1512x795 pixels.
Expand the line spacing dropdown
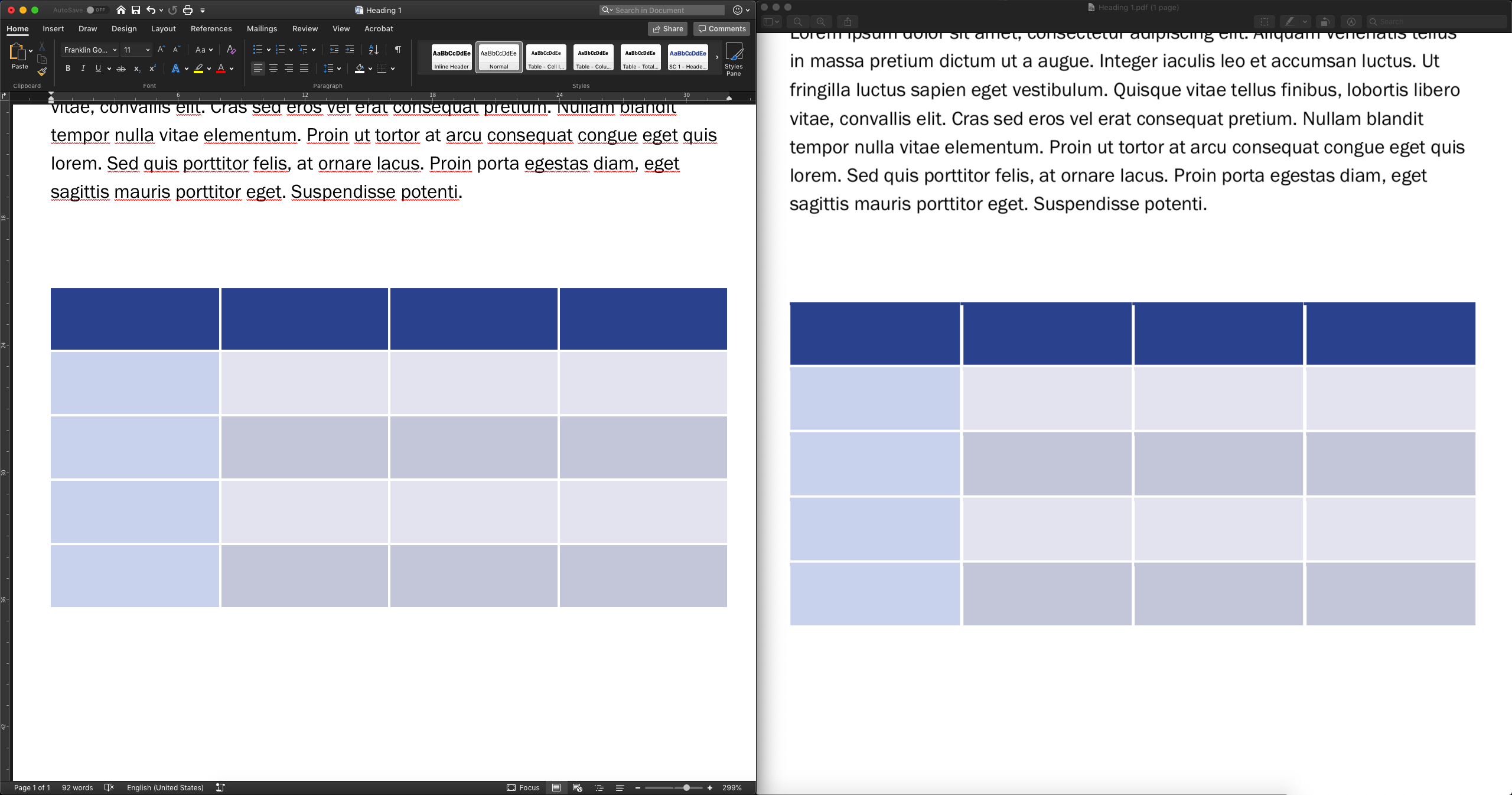[339, 69]
